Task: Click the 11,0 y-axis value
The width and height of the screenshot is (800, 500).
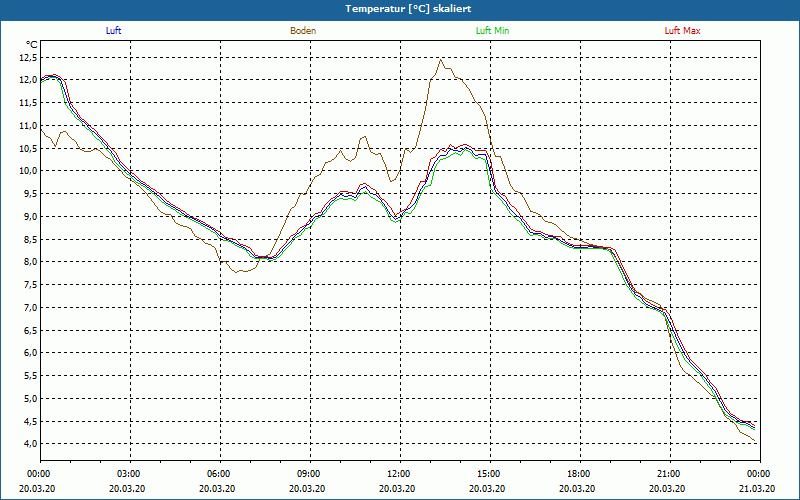Action: point(29,126)
